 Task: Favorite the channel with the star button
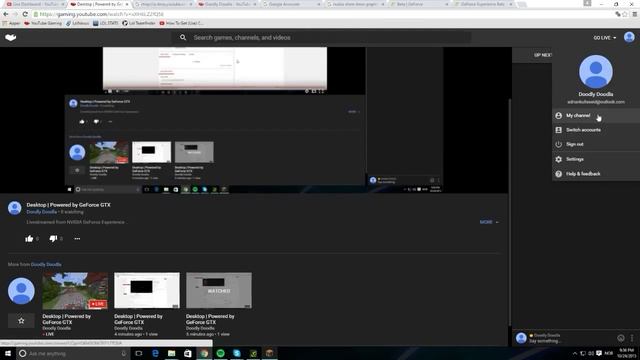pyautogui.click(x=21, y=321)
